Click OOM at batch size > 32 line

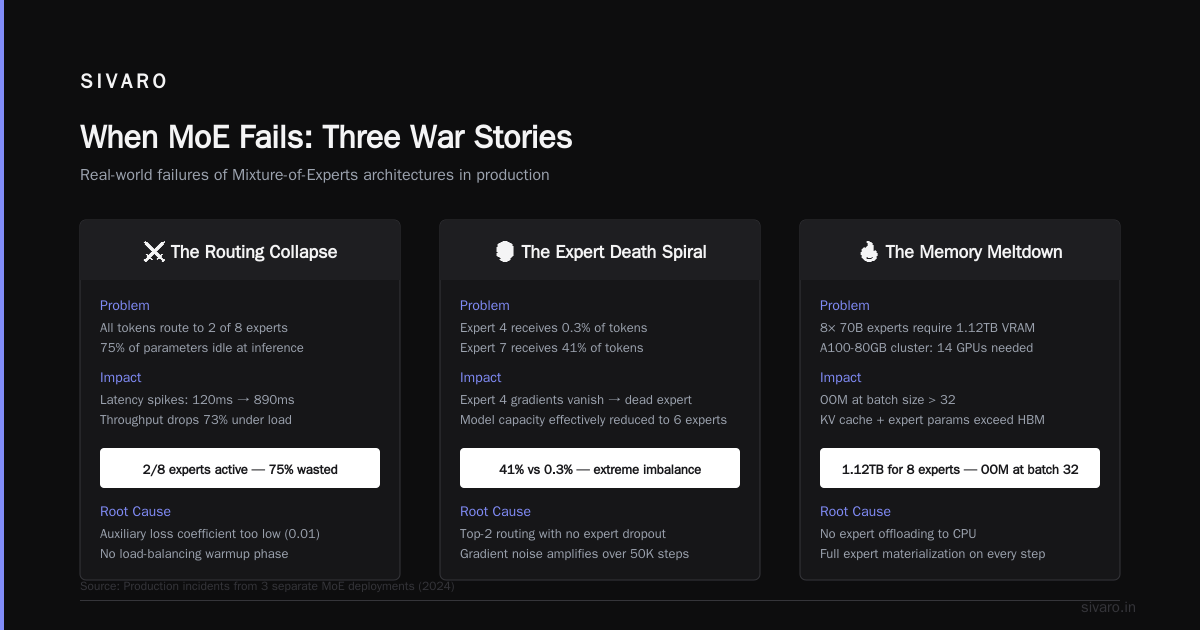(x=888, y=400)
